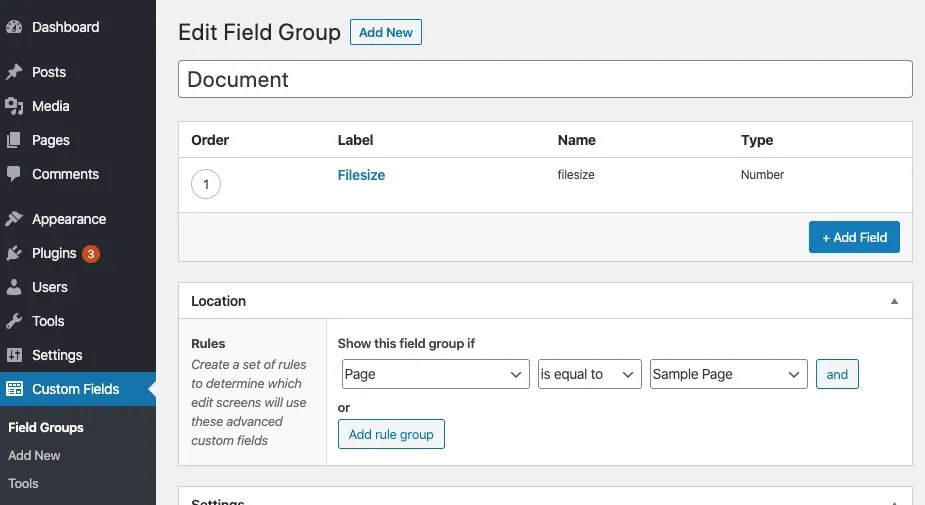Click the Plugins update count badge

(x=90, y=254)
